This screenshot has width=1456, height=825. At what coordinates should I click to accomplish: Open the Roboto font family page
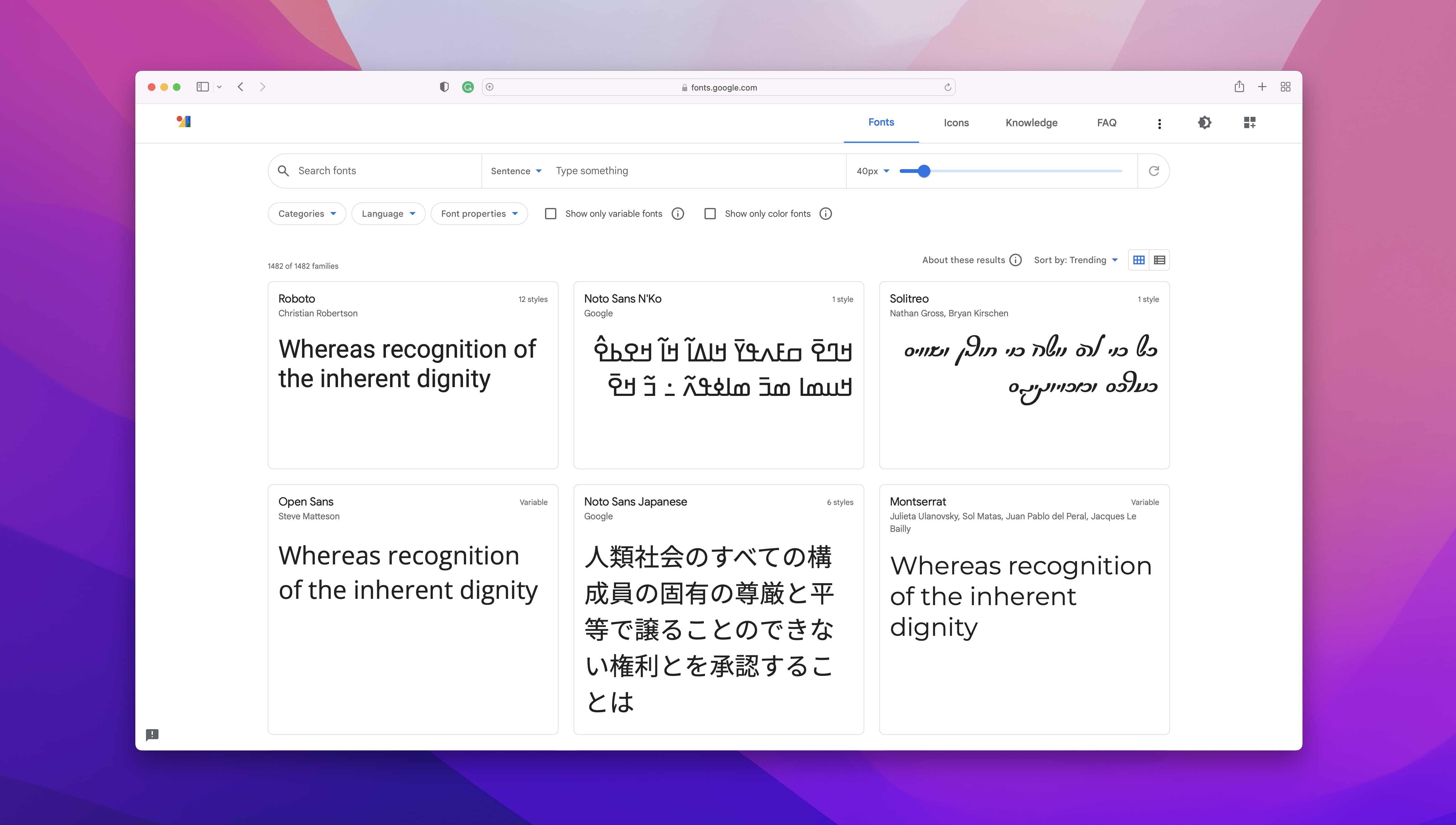pyautogui.click(x=296, y=298)
